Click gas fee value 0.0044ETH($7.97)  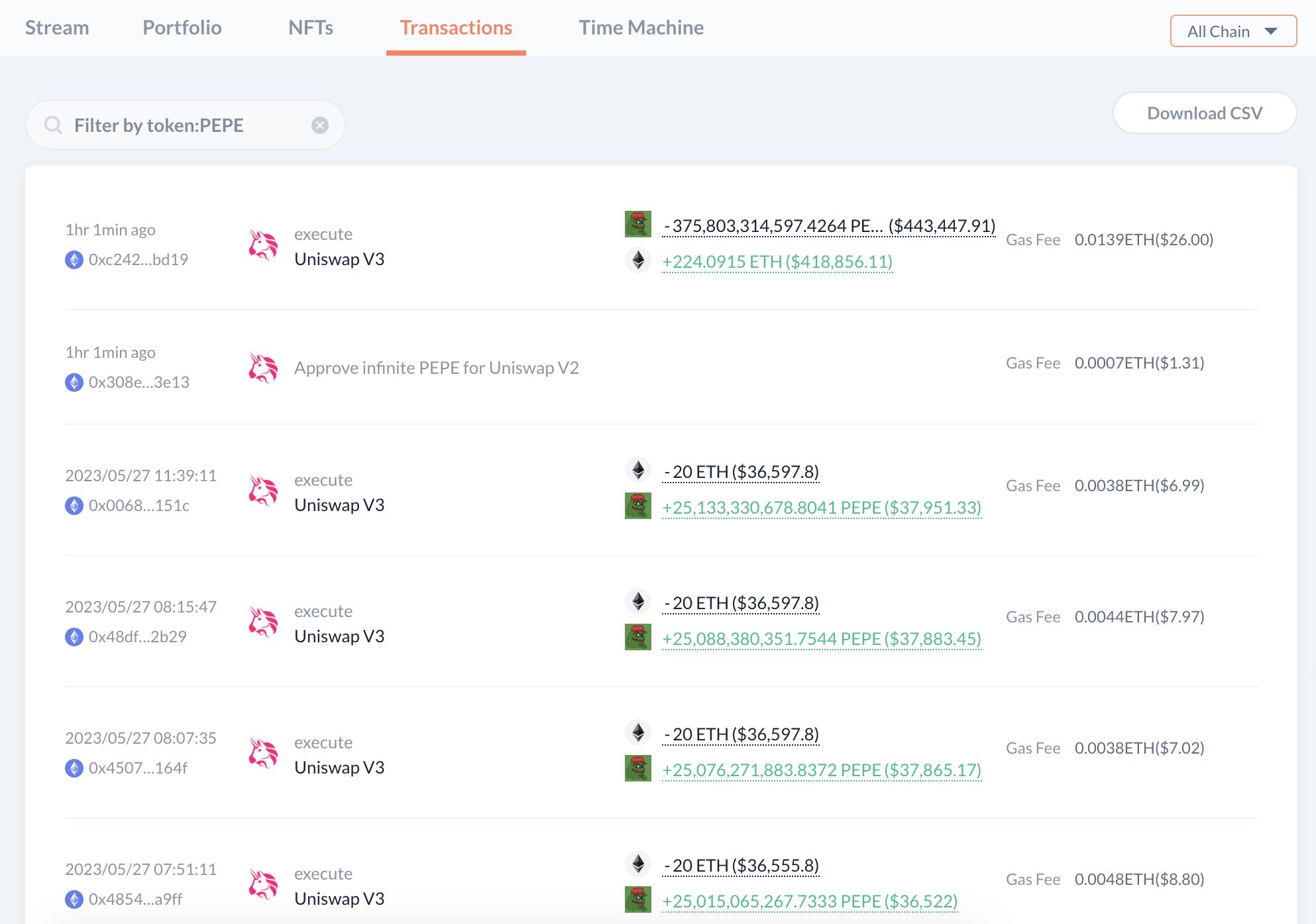click(x=1139, y=616)
